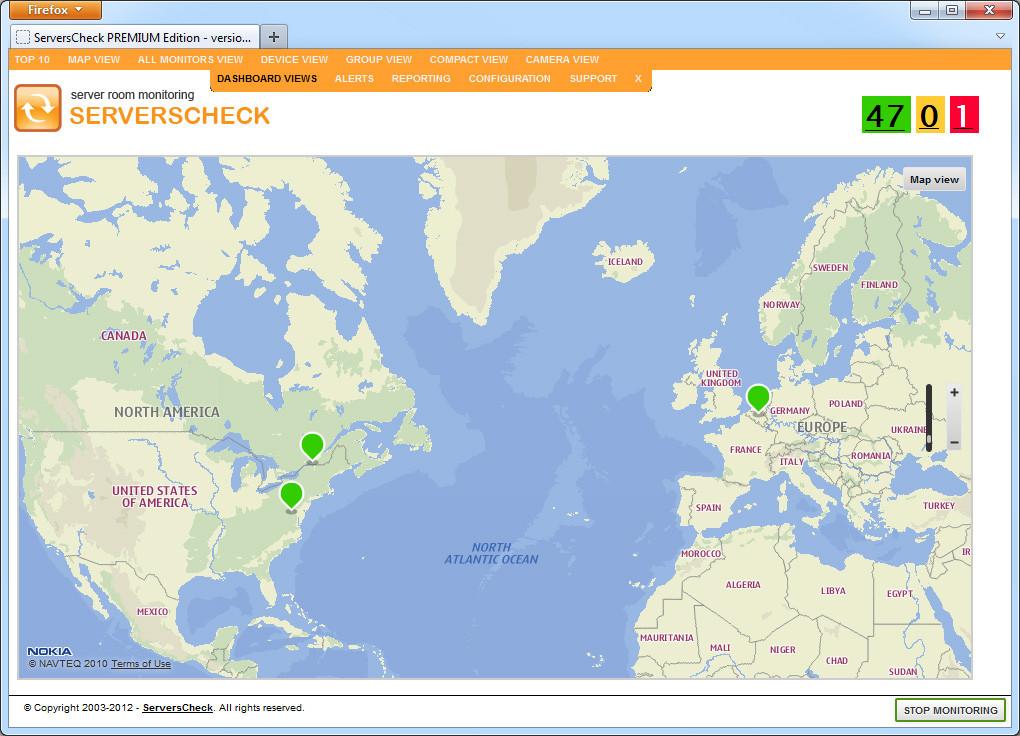Click the TURKEY map label

(x=939, y=506)
